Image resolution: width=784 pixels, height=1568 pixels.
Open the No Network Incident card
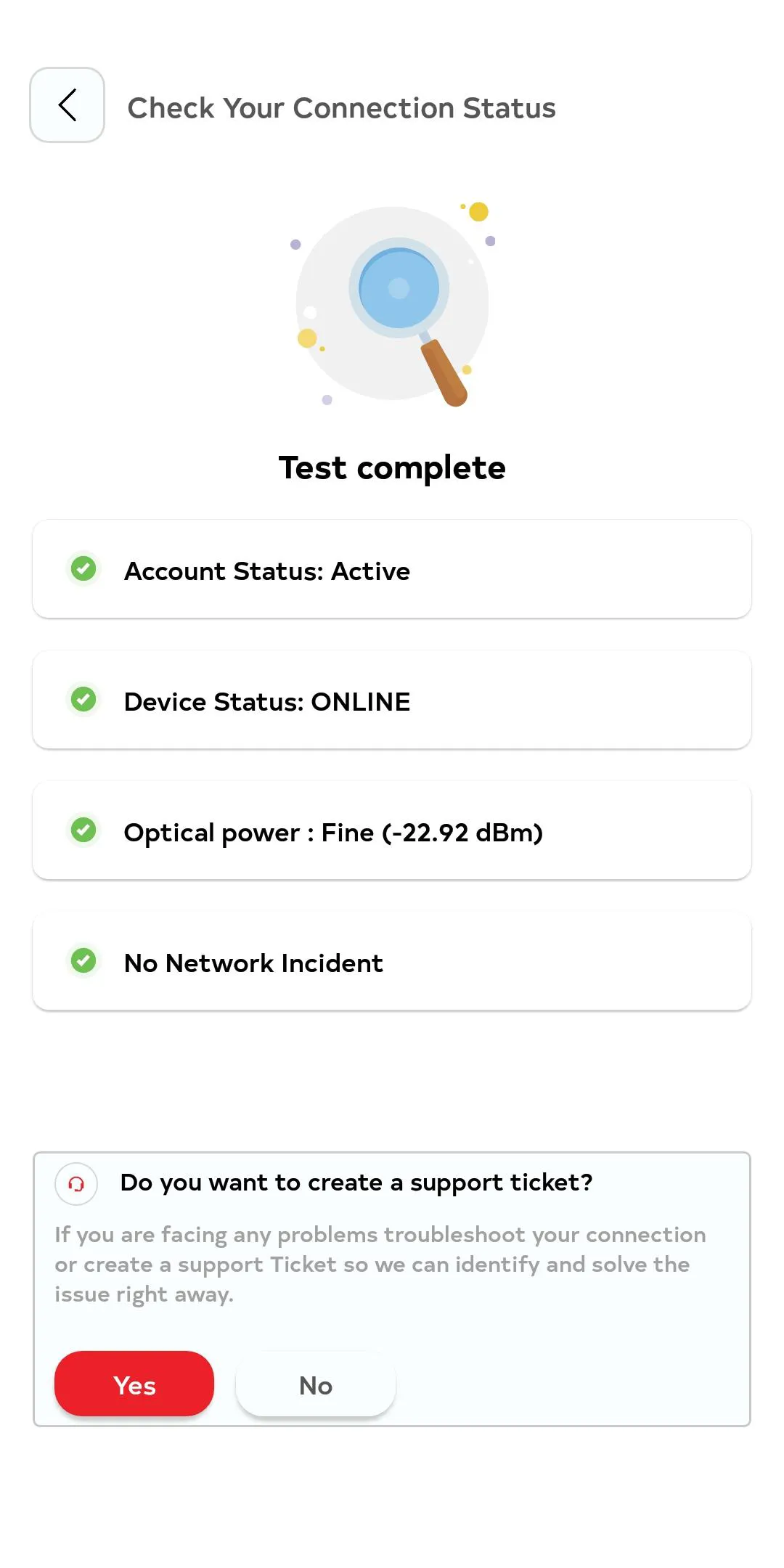pyautogui.click(x=392, y=960)
